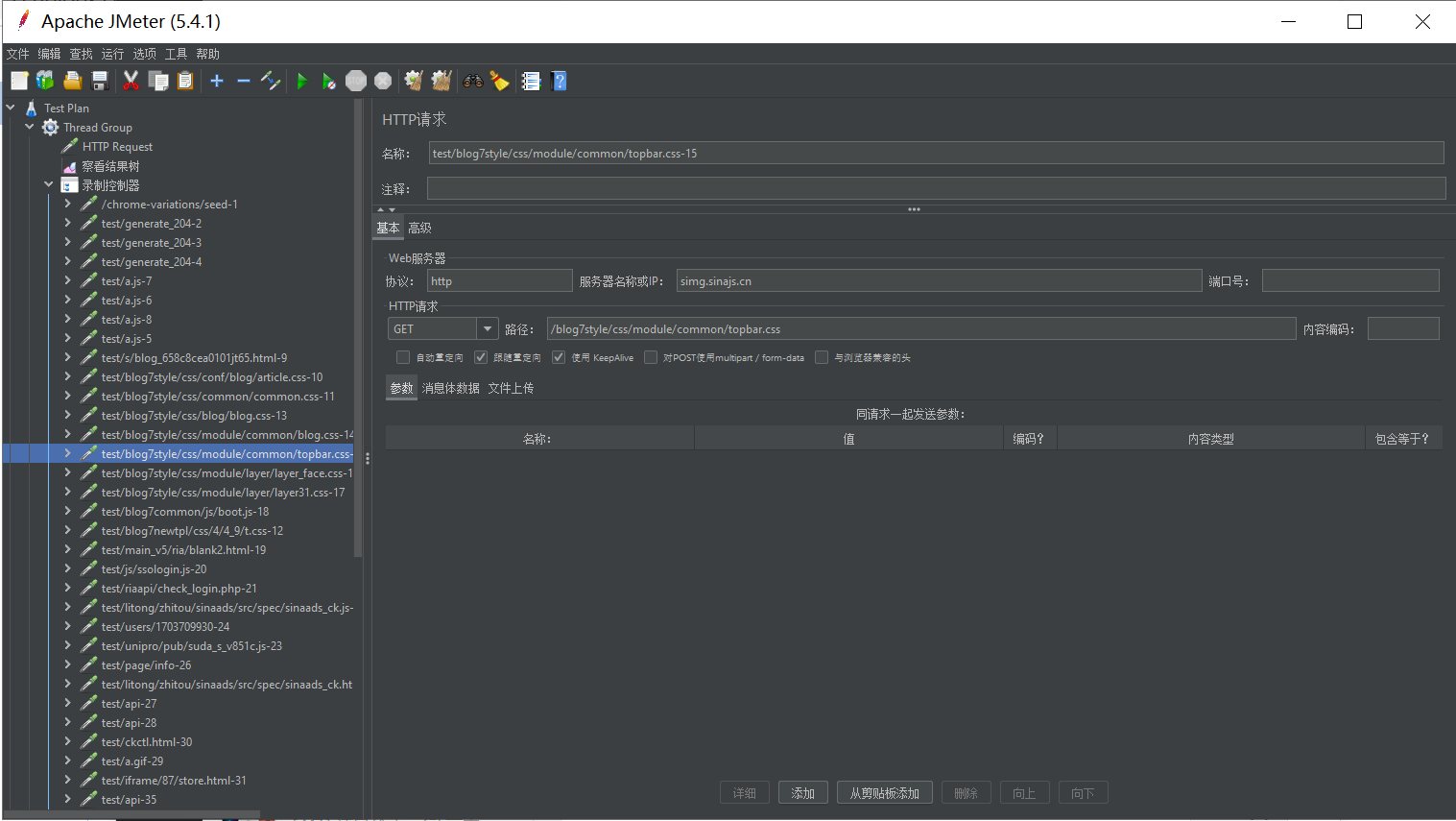This screenshot has height=821, width=1456.
Task: Click the 注释 comment field
Action: coord(936,188)
